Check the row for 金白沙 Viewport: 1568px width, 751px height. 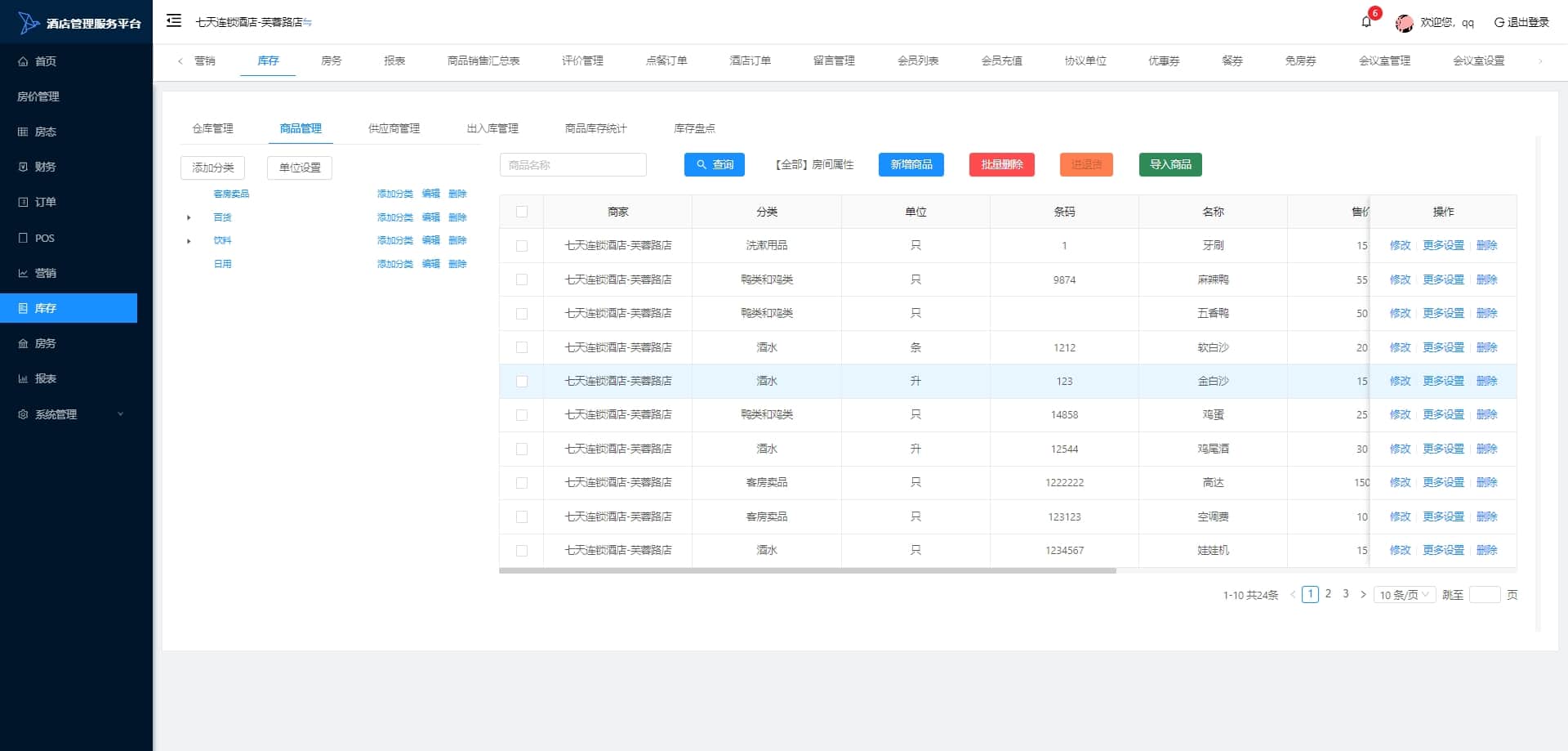(522, 382)
